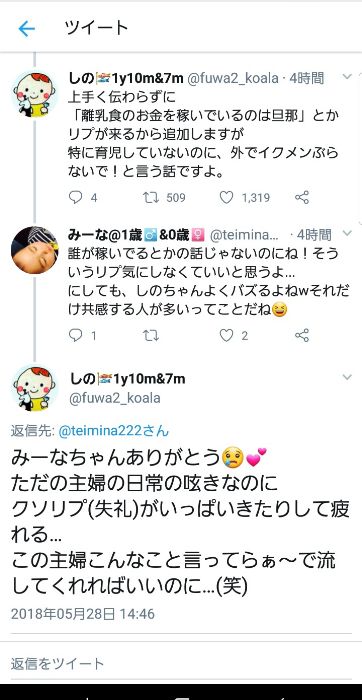Open @fuwa2_koala handle under main tweet
Viewport: 362px width, 700px height.
coord(115,398)
